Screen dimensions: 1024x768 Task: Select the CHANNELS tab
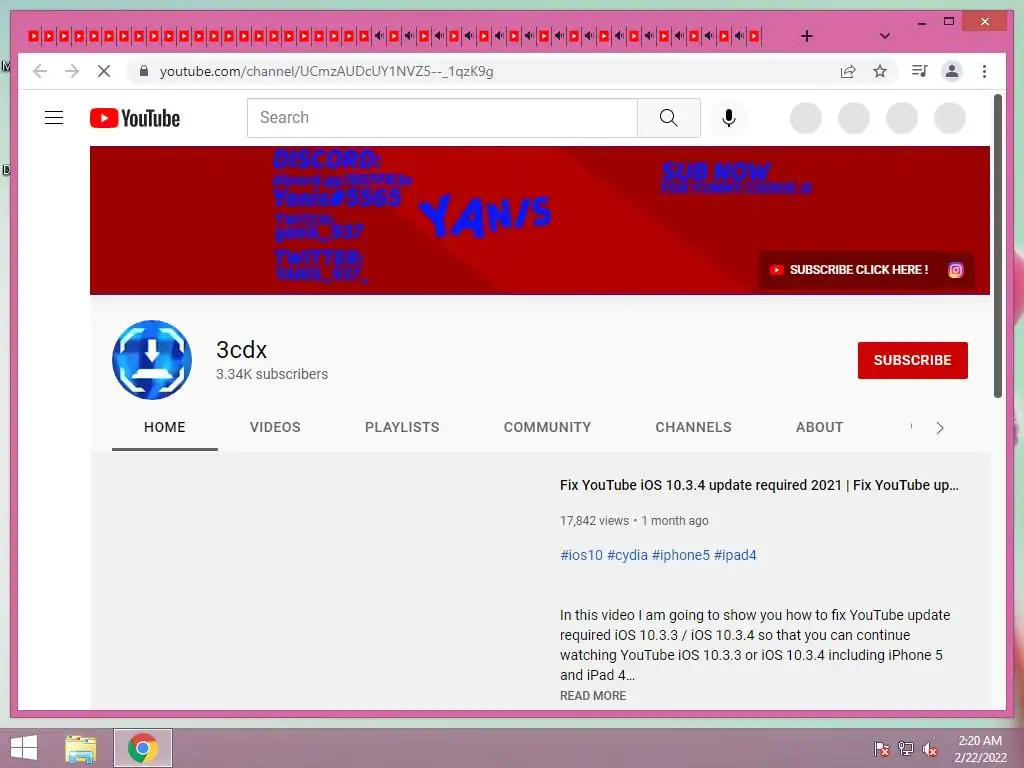[x=694, y=427]
